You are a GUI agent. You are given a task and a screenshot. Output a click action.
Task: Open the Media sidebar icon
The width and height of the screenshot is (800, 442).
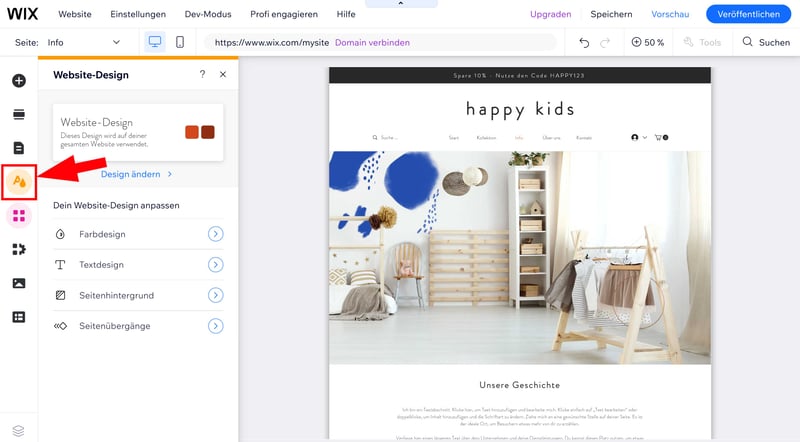coord(18,283)
